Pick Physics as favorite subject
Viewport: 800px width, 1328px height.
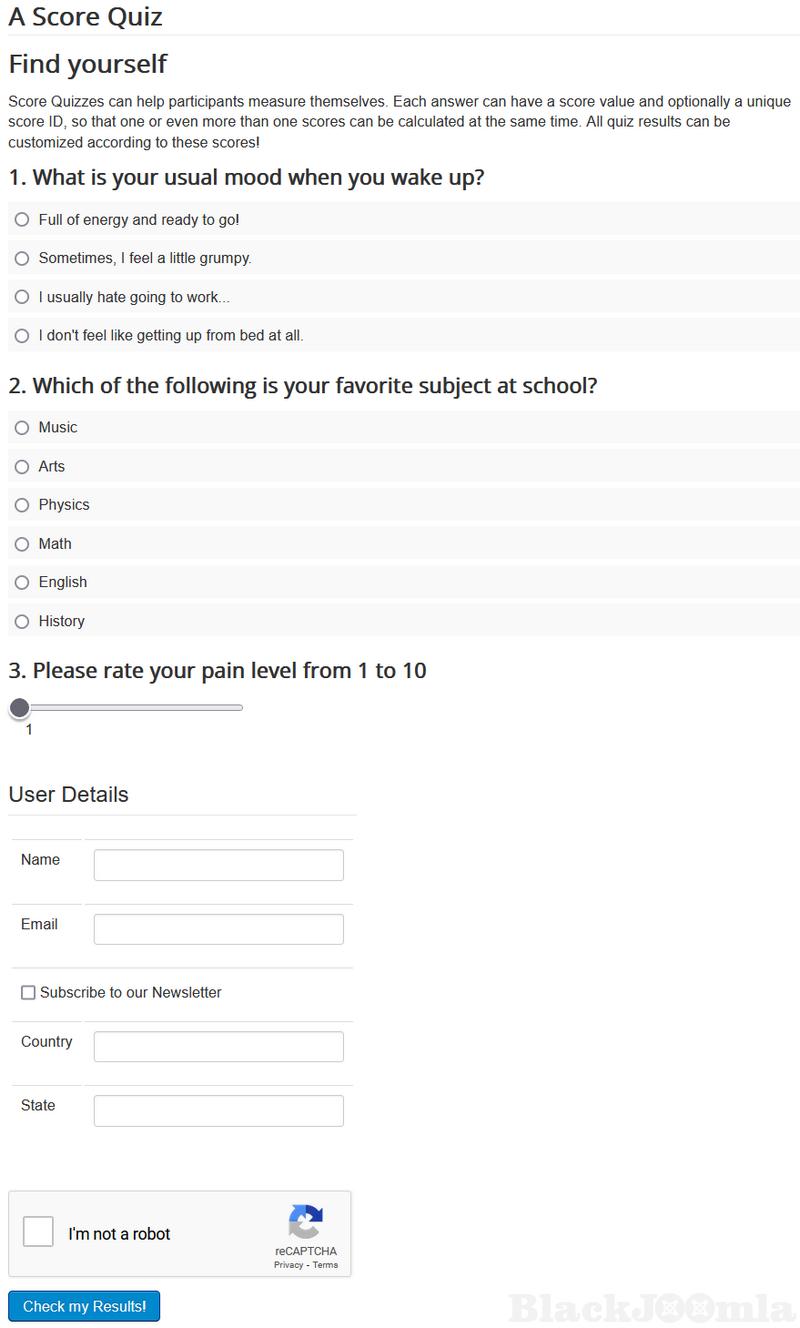[22, 505]
